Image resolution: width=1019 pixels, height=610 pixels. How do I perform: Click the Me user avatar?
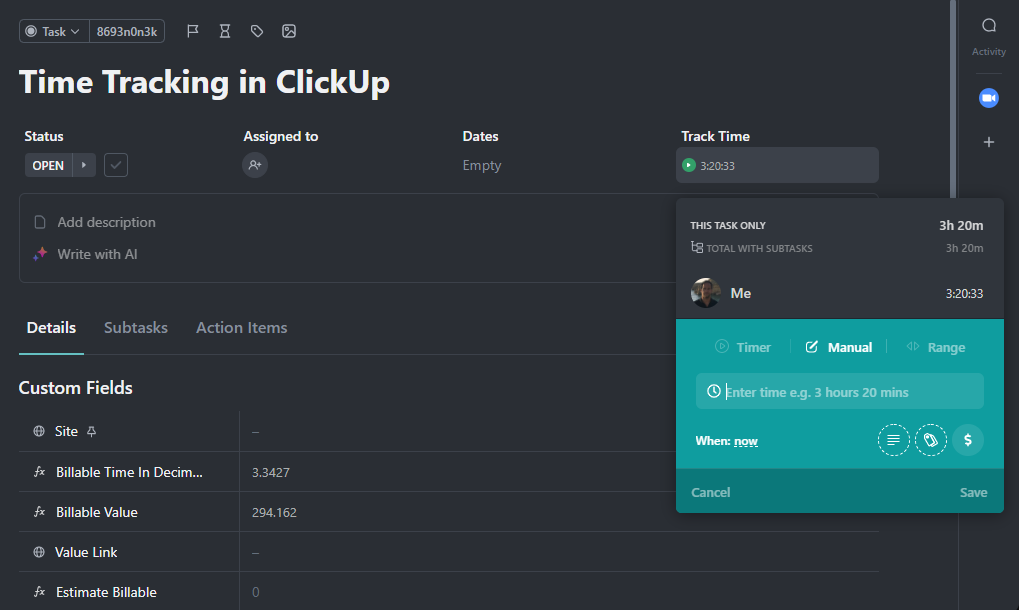(x=706, y=293)
